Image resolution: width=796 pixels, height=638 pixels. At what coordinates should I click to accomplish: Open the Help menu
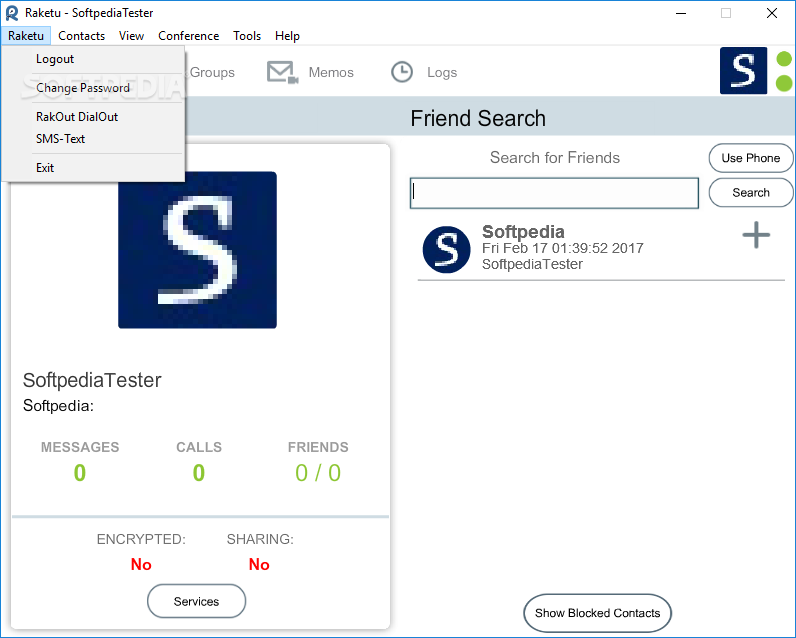[287, 36]
